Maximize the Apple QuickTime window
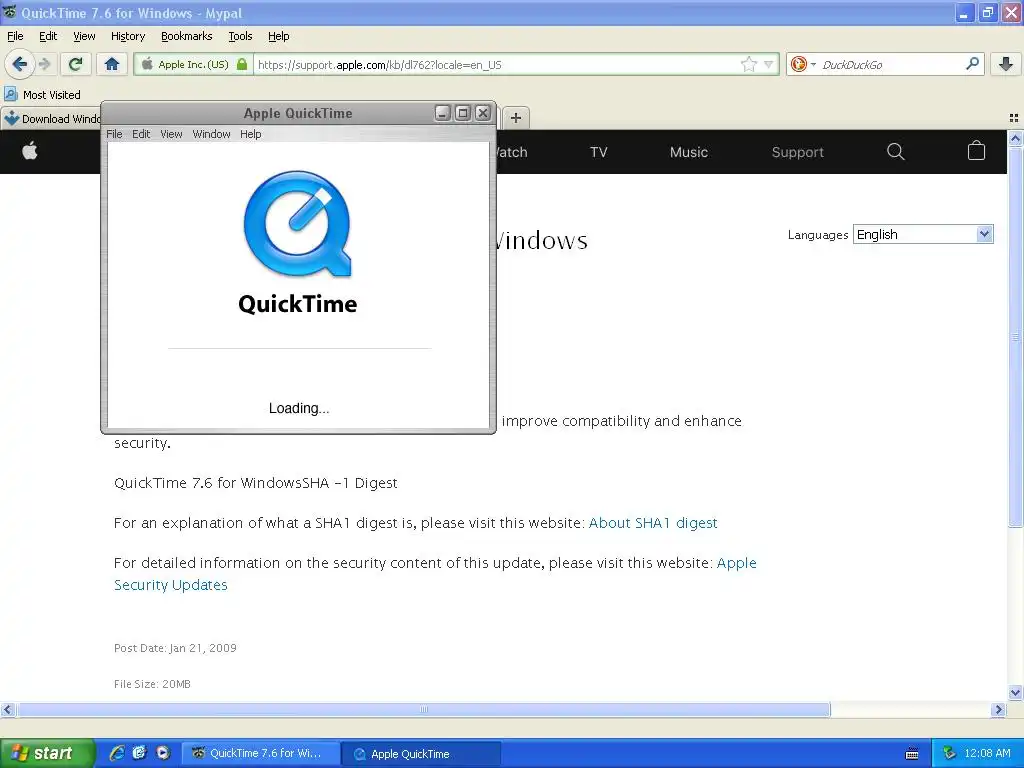Image resolution: width=1024 pixels, height=768 pixels. [463, 113]
